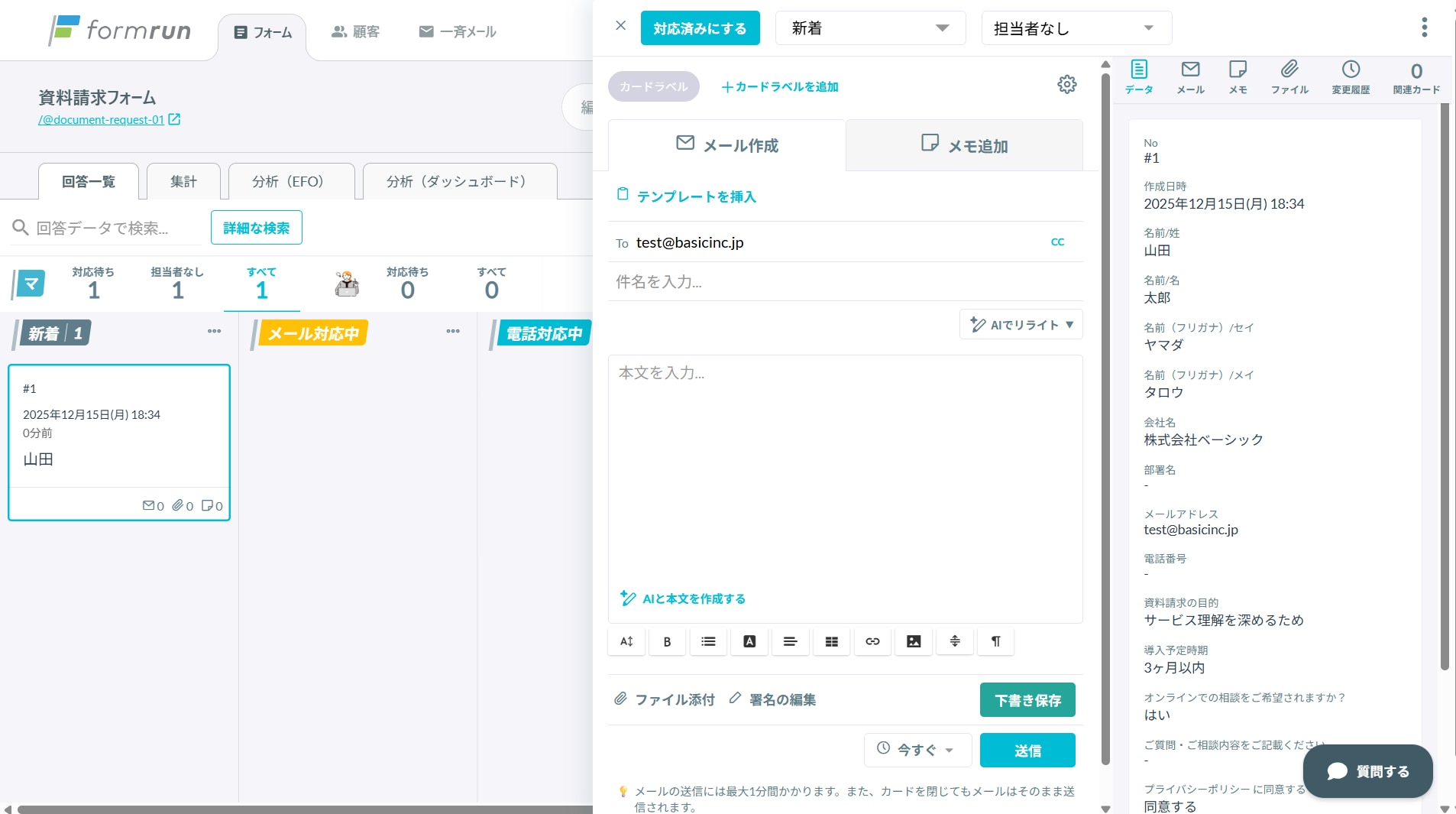
Task: Open the 担当者なし assignee dropdown
Action: coord(1076,28)
